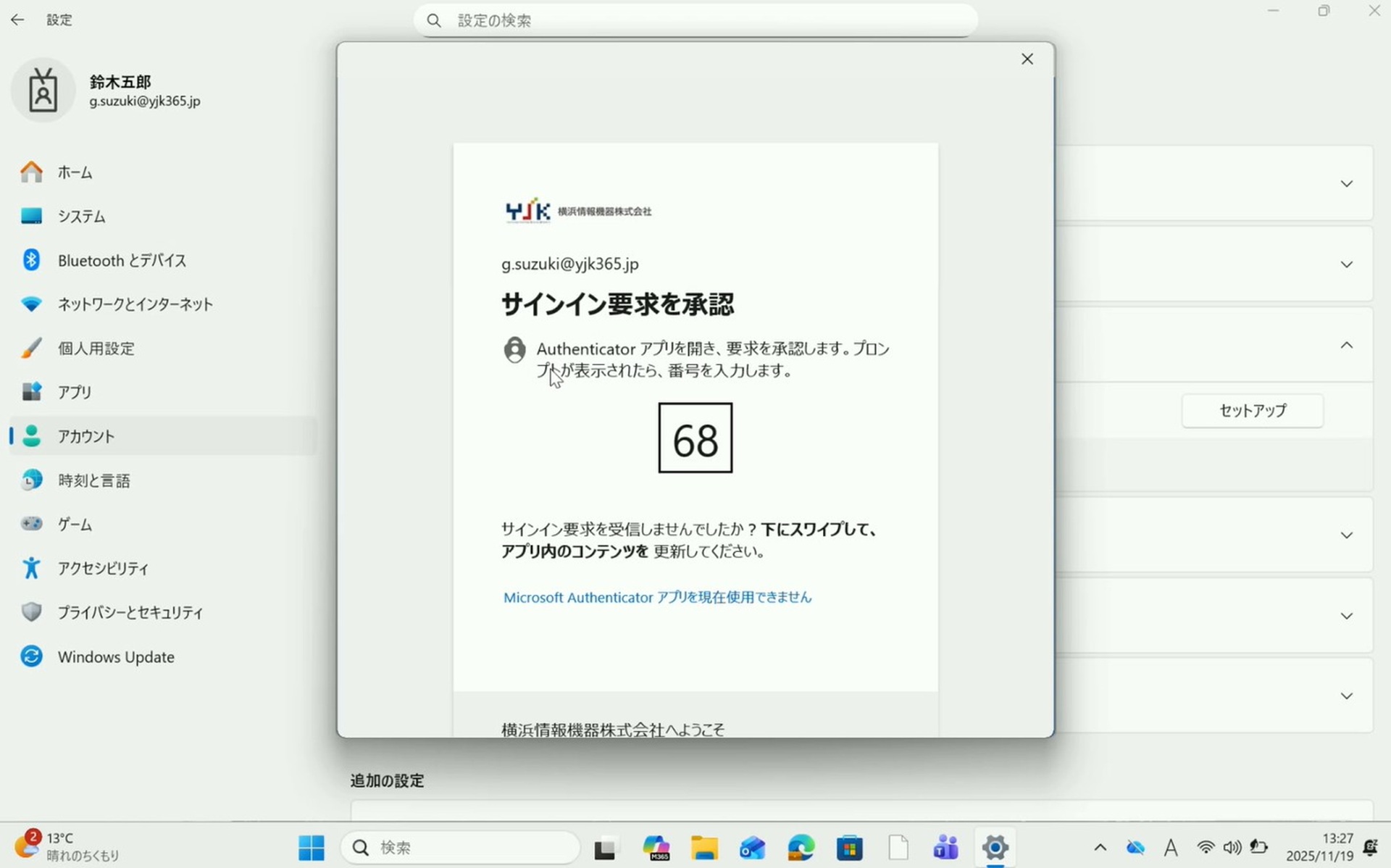Collapse the expanded section with the up chevron
1391x868 pixels.
(x=1346, y=346)
